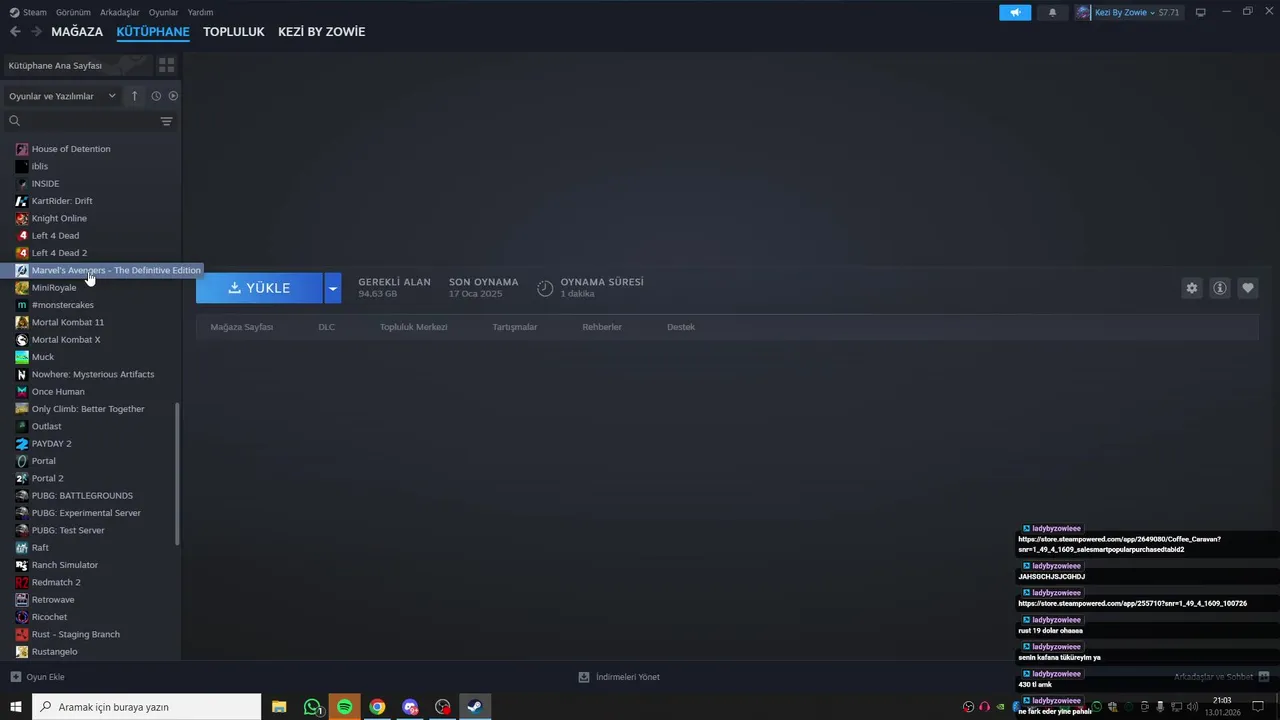The width and height of the screenshot is (1280, 720).
Task: Select the Left 4 Dead 2 game icon
Action: coord(22,253)
